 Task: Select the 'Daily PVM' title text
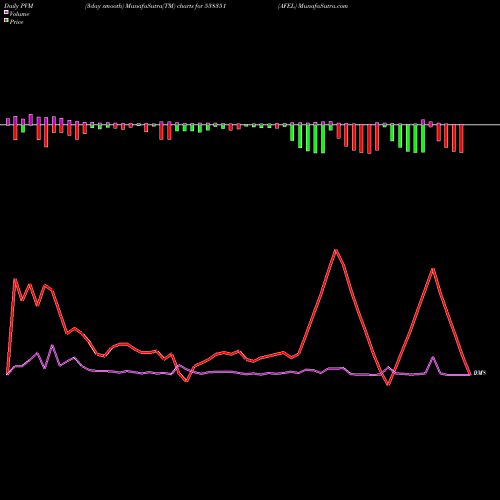(x=19, y=6)
